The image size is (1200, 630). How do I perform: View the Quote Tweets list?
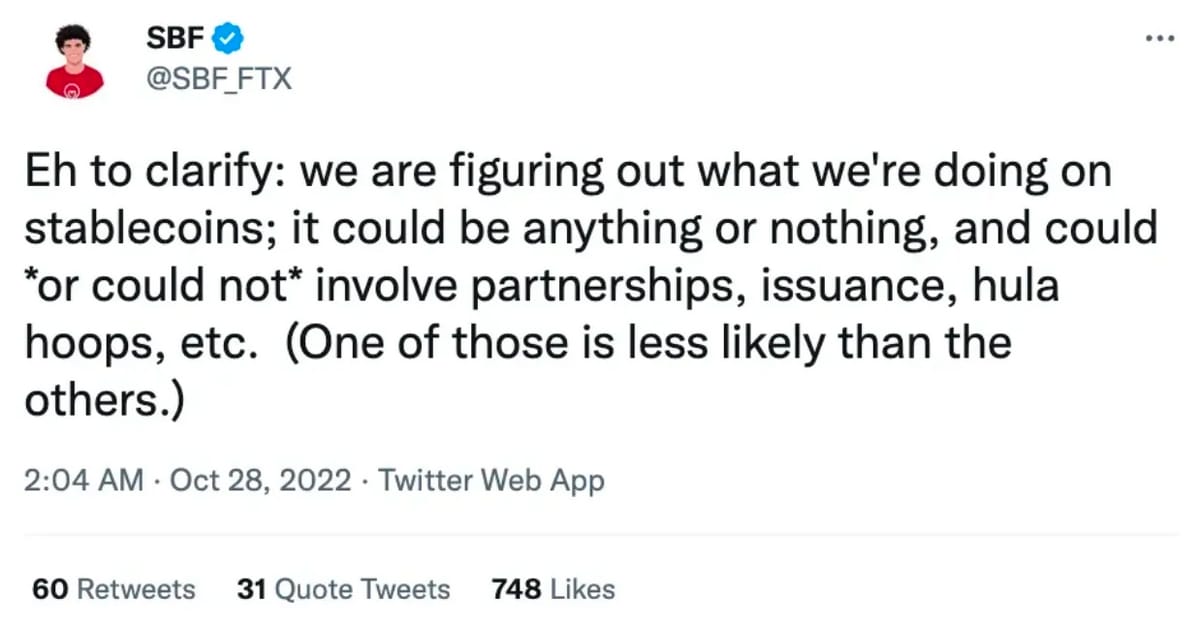[343, 589]
